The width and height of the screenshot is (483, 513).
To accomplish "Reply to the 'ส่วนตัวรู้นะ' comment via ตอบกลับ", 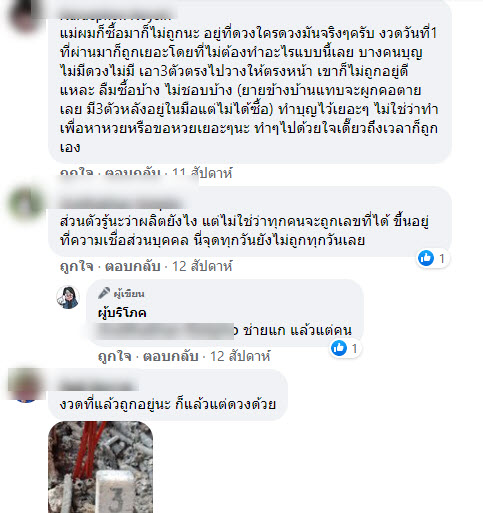I will tap(133, 266).
